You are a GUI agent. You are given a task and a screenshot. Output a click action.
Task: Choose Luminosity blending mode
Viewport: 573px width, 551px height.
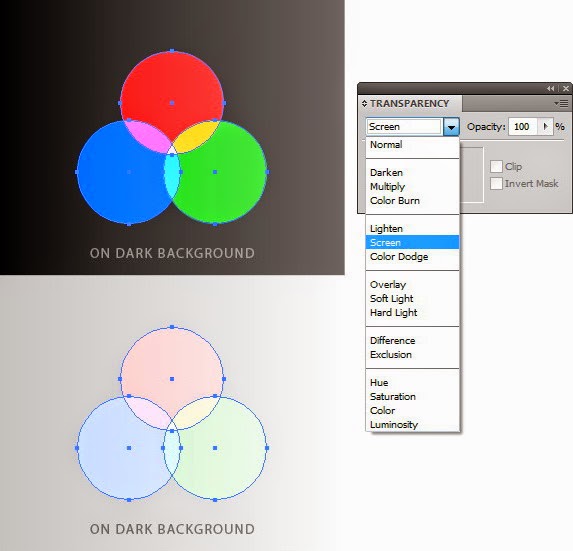click(x=412, y=425)
